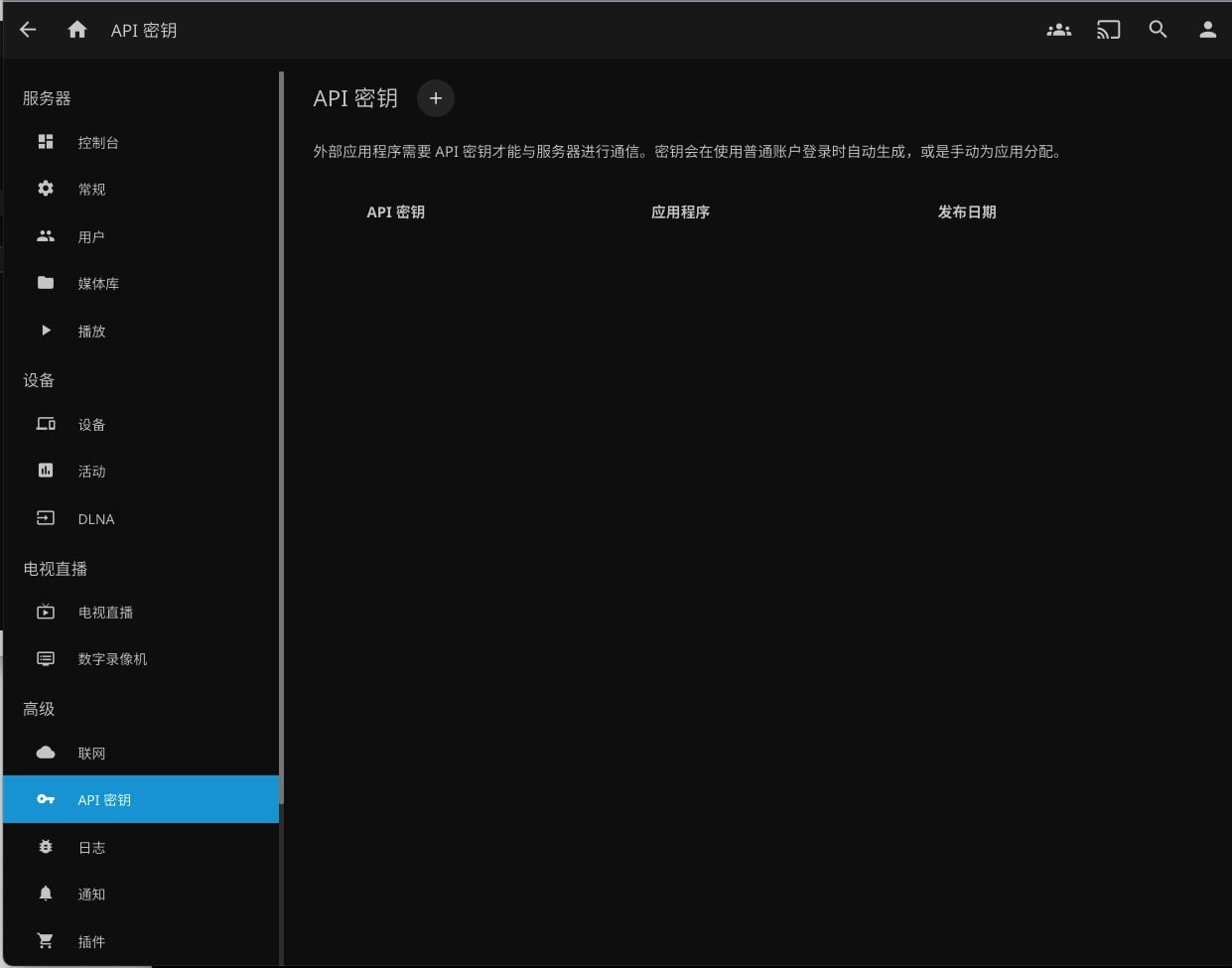
Task: Open the user profile icon
Action: [1207, 30]
